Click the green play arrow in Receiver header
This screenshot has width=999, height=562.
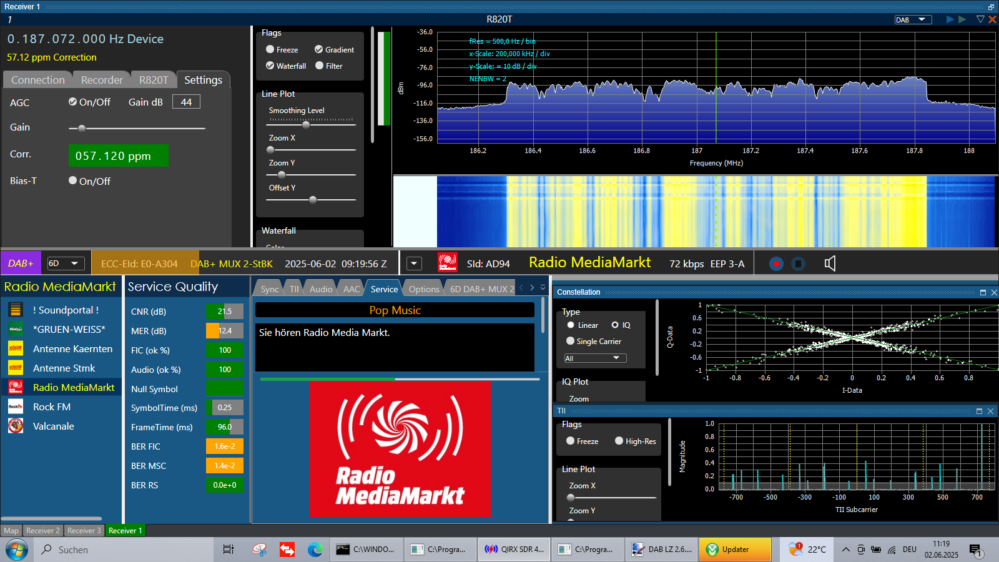[962, 20]
